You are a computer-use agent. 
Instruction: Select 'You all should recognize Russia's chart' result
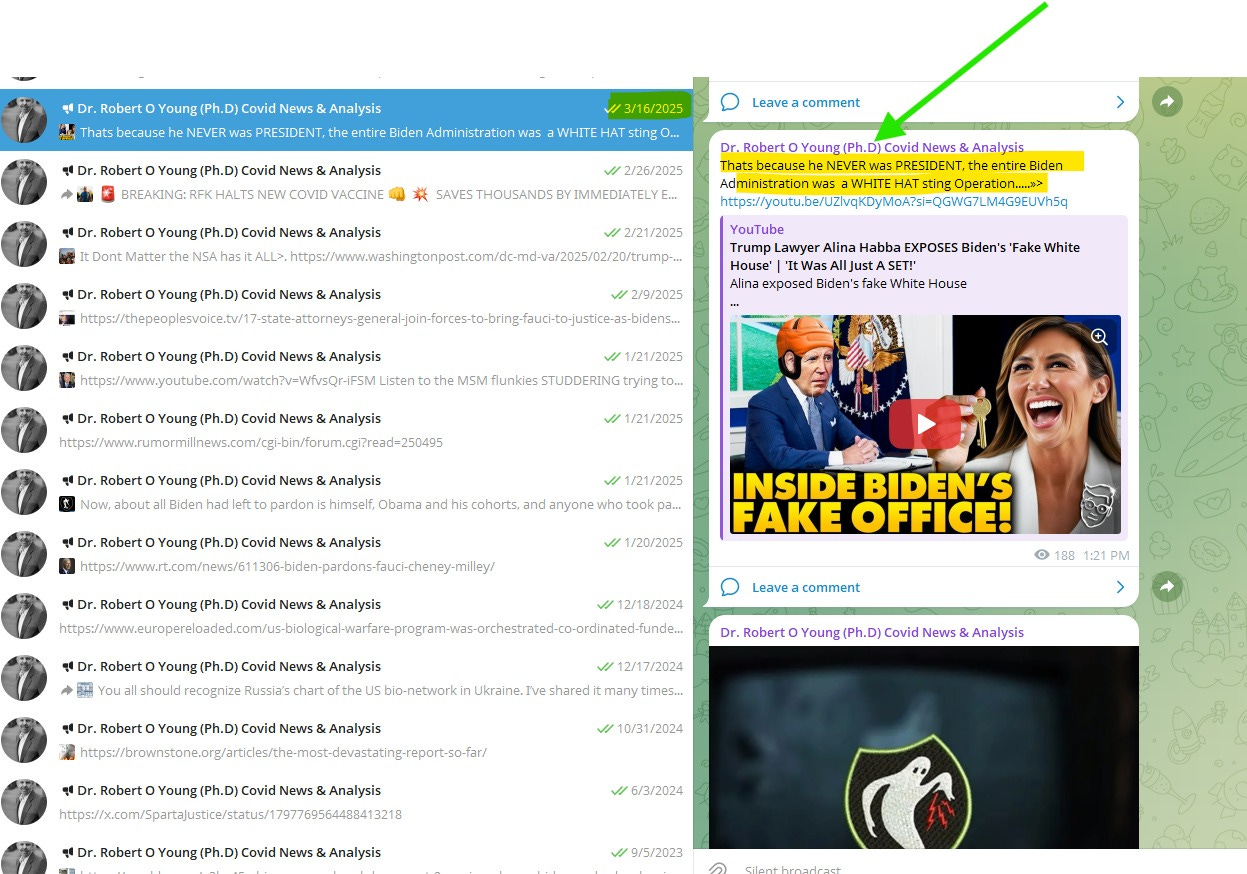pos(346,678)
